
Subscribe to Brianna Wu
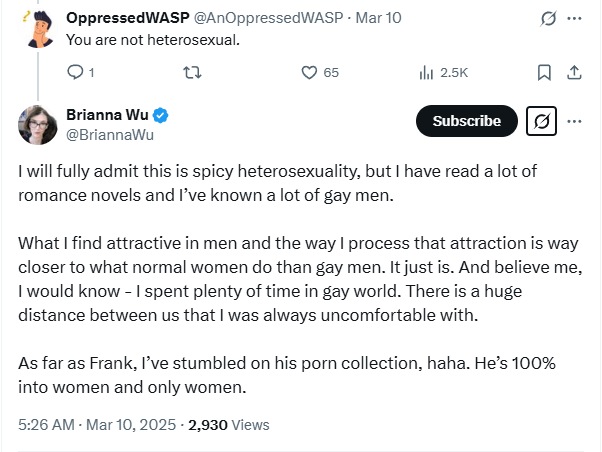coord(466,121)
